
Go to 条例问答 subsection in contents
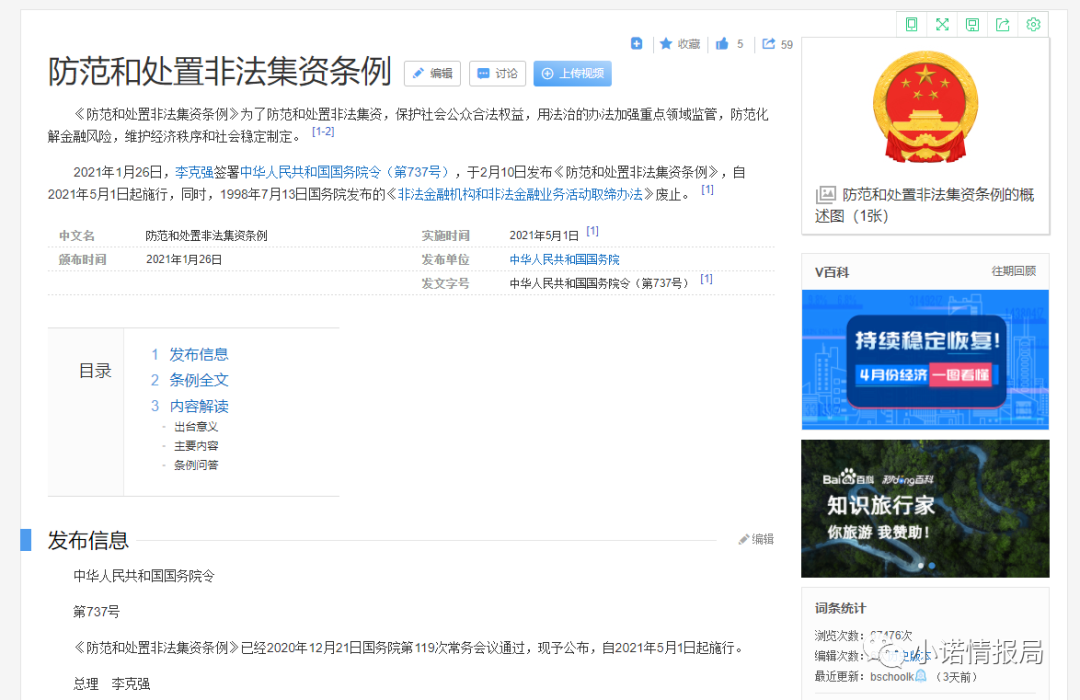point(196,465)
